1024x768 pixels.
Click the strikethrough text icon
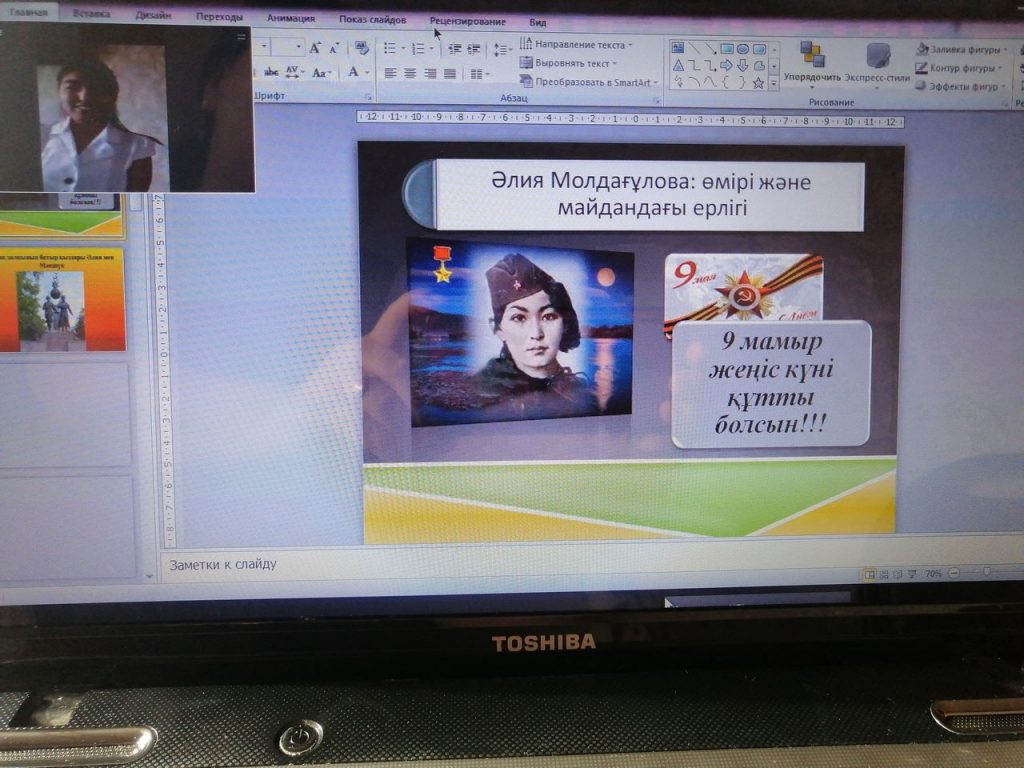click(x=271, y=72)
